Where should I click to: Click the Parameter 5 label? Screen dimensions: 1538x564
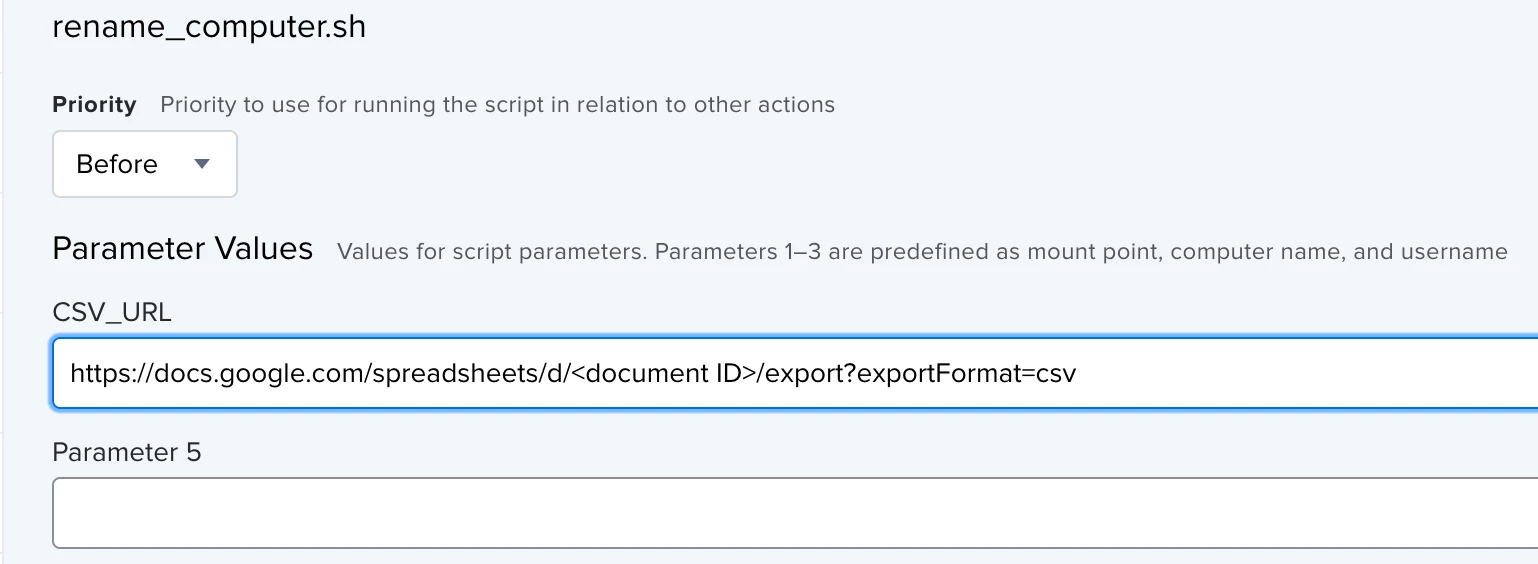(x=127, y=452)
